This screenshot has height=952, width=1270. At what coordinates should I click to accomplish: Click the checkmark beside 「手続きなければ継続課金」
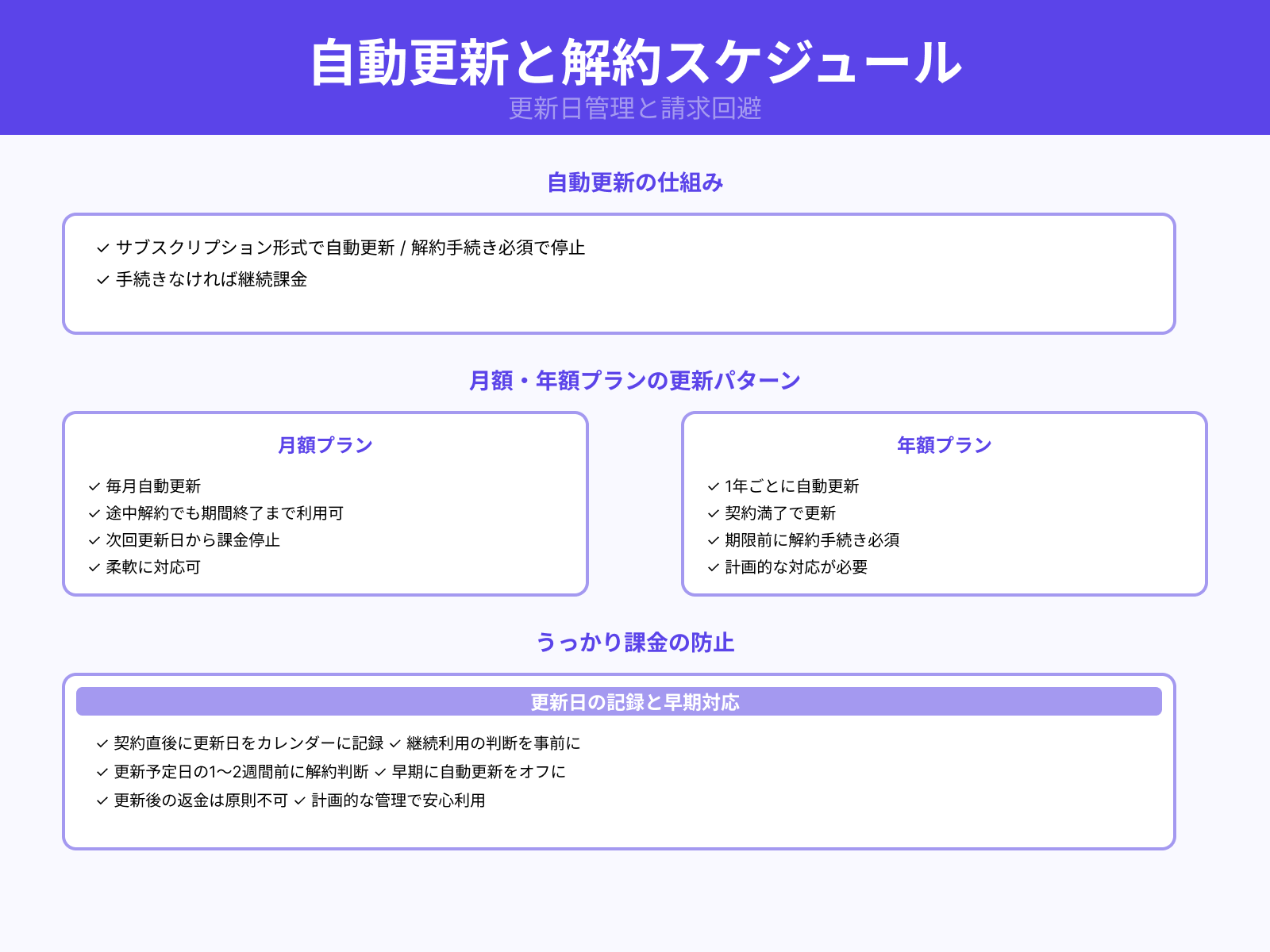coord(102,279)
